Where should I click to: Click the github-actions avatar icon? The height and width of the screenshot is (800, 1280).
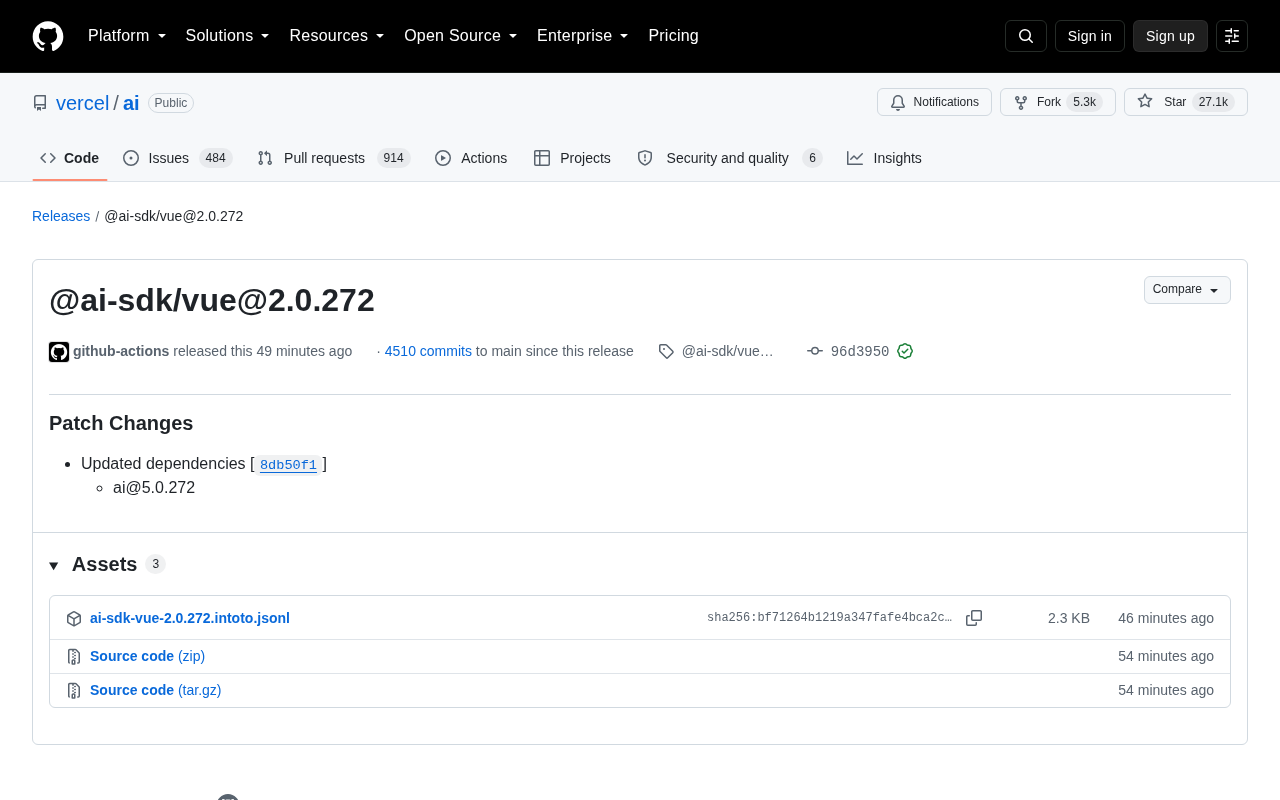click(59, 352)
